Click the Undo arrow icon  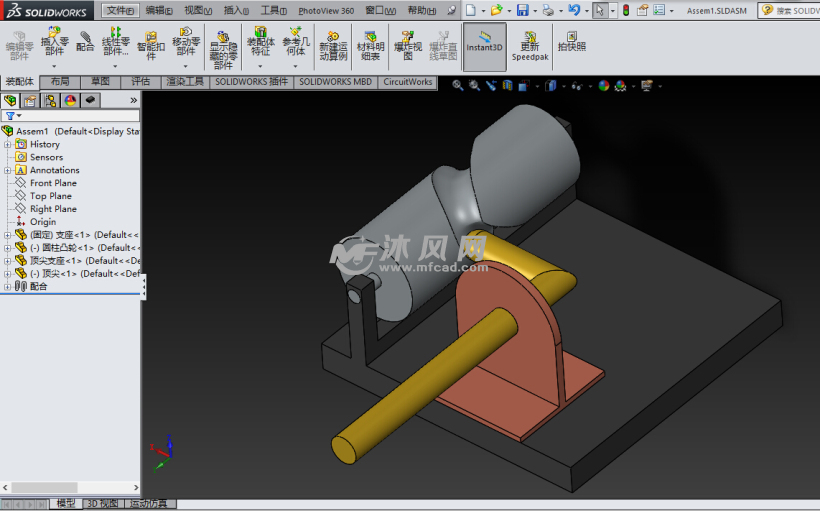(574, 10)
